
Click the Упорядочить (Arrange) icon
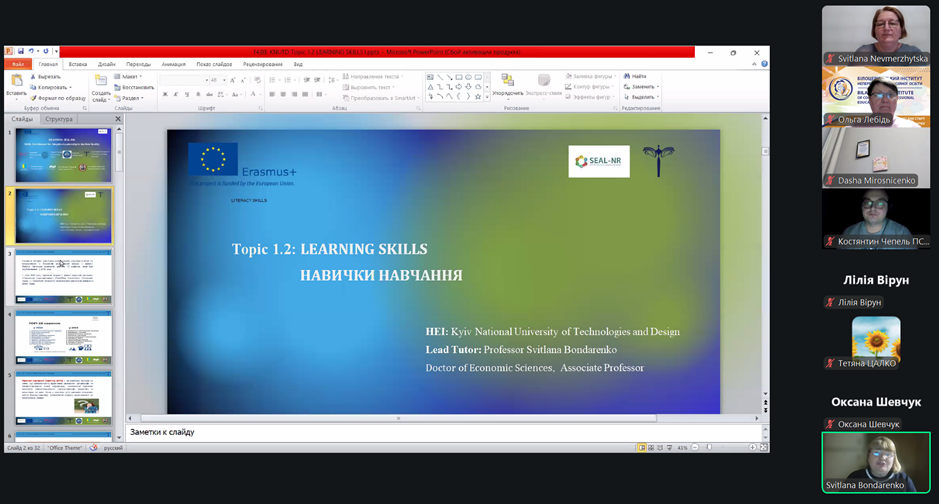tap(507, 82)
